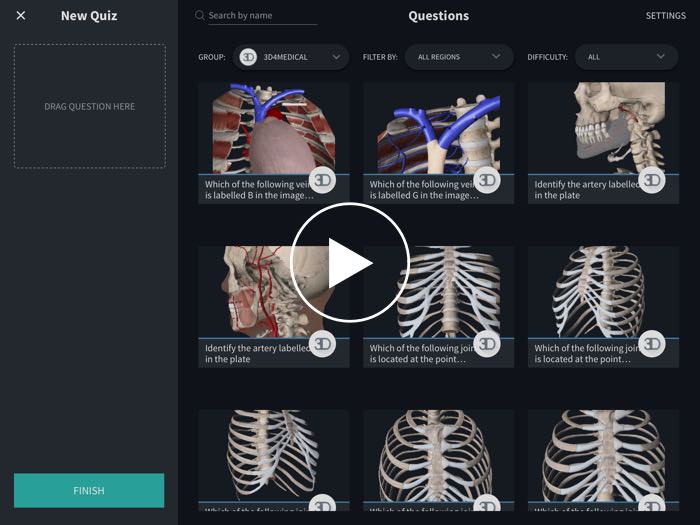Close the New Quiz panel with X
Screen dimensions: 700x525
point(21,16)
